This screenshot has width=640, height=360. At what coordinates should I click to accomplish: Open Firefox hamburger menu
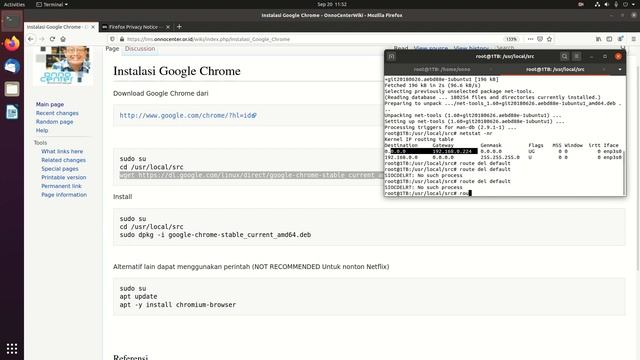click(x=633, y=39)
